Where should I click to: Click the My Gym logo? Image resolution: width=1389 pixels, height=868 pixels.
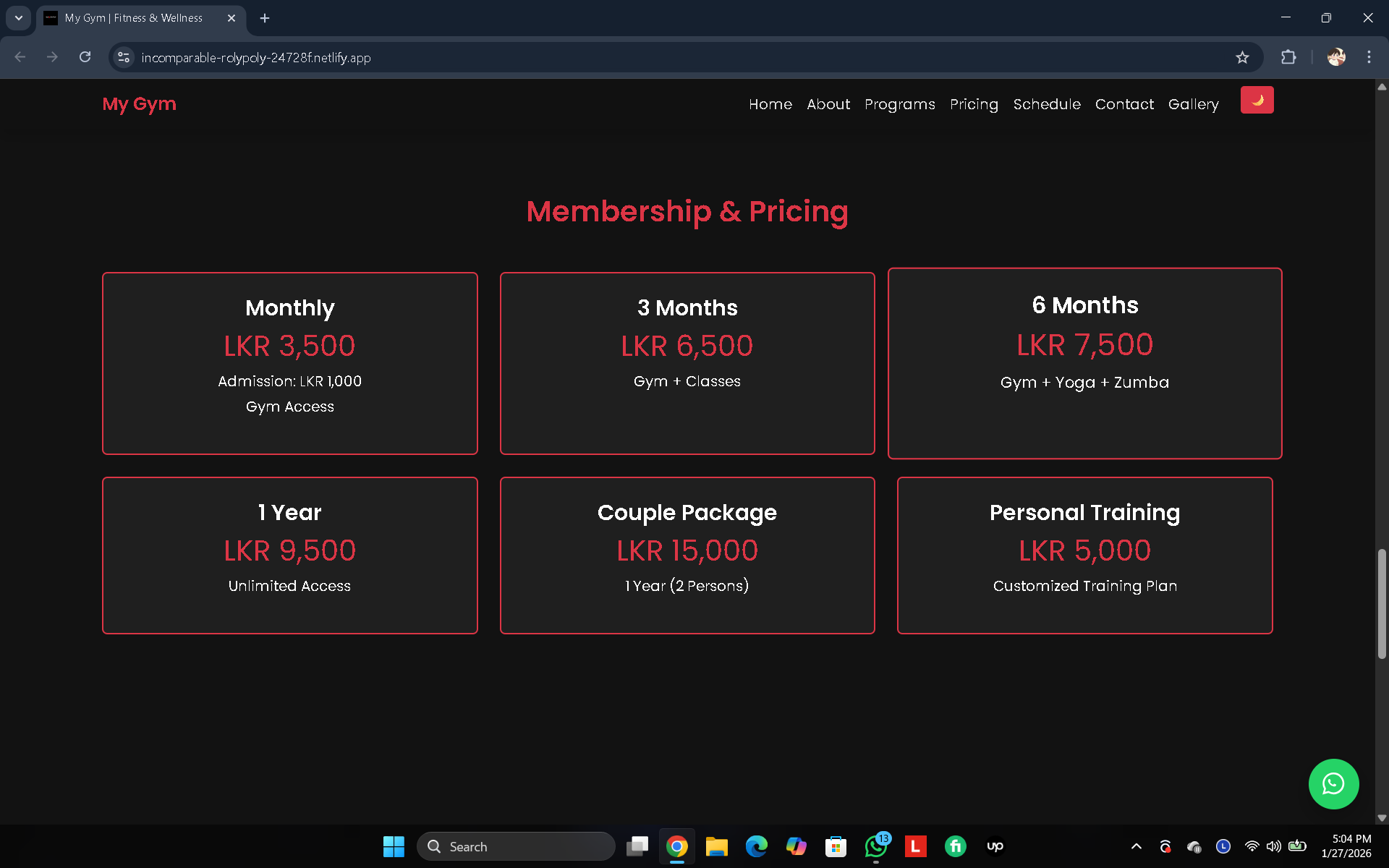(x=139, y=104)
